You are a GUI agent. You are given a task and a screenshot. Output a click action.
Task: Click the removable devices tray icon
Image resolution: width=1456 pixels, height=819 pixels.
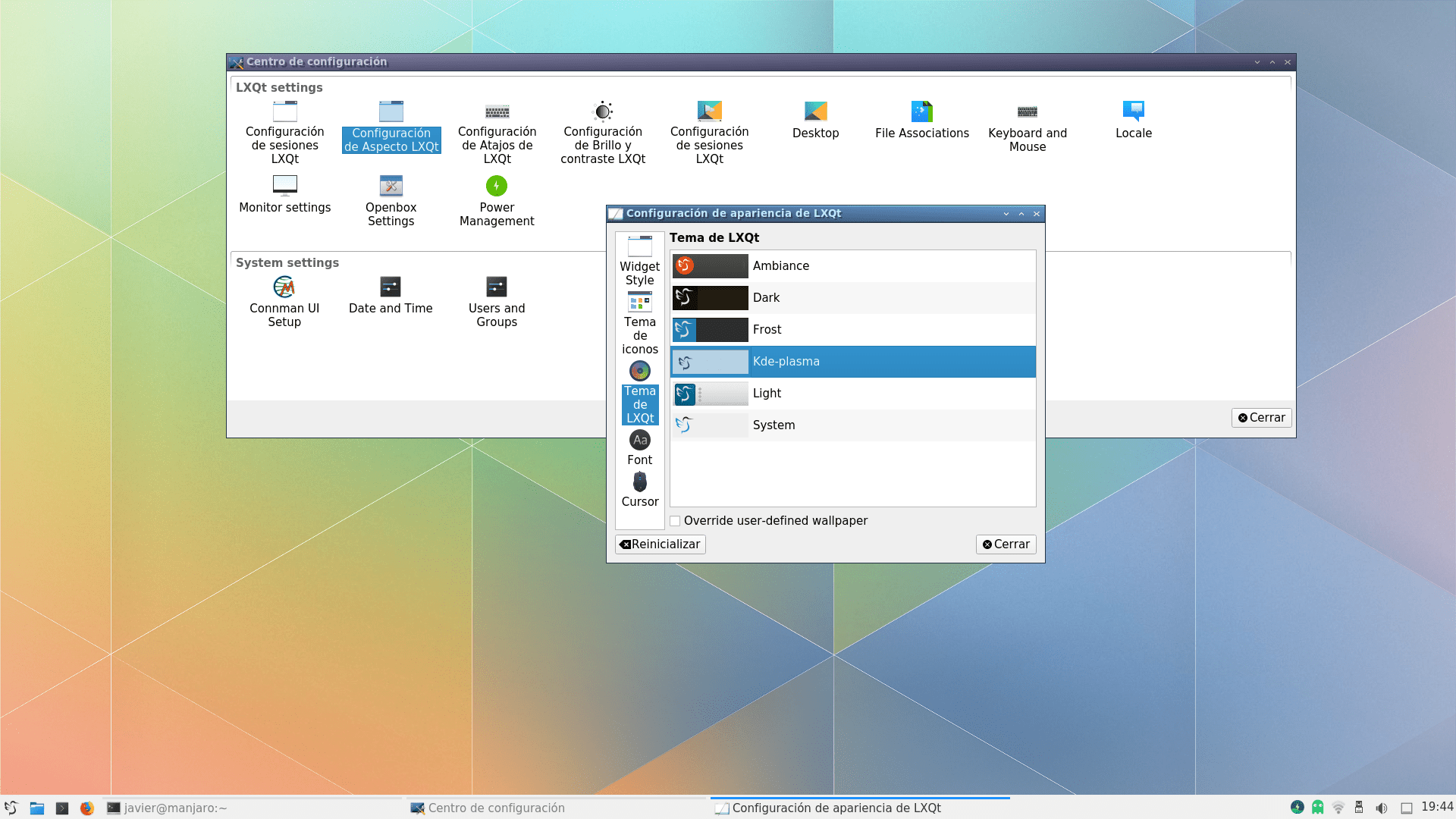click(x=1359, y=808)
